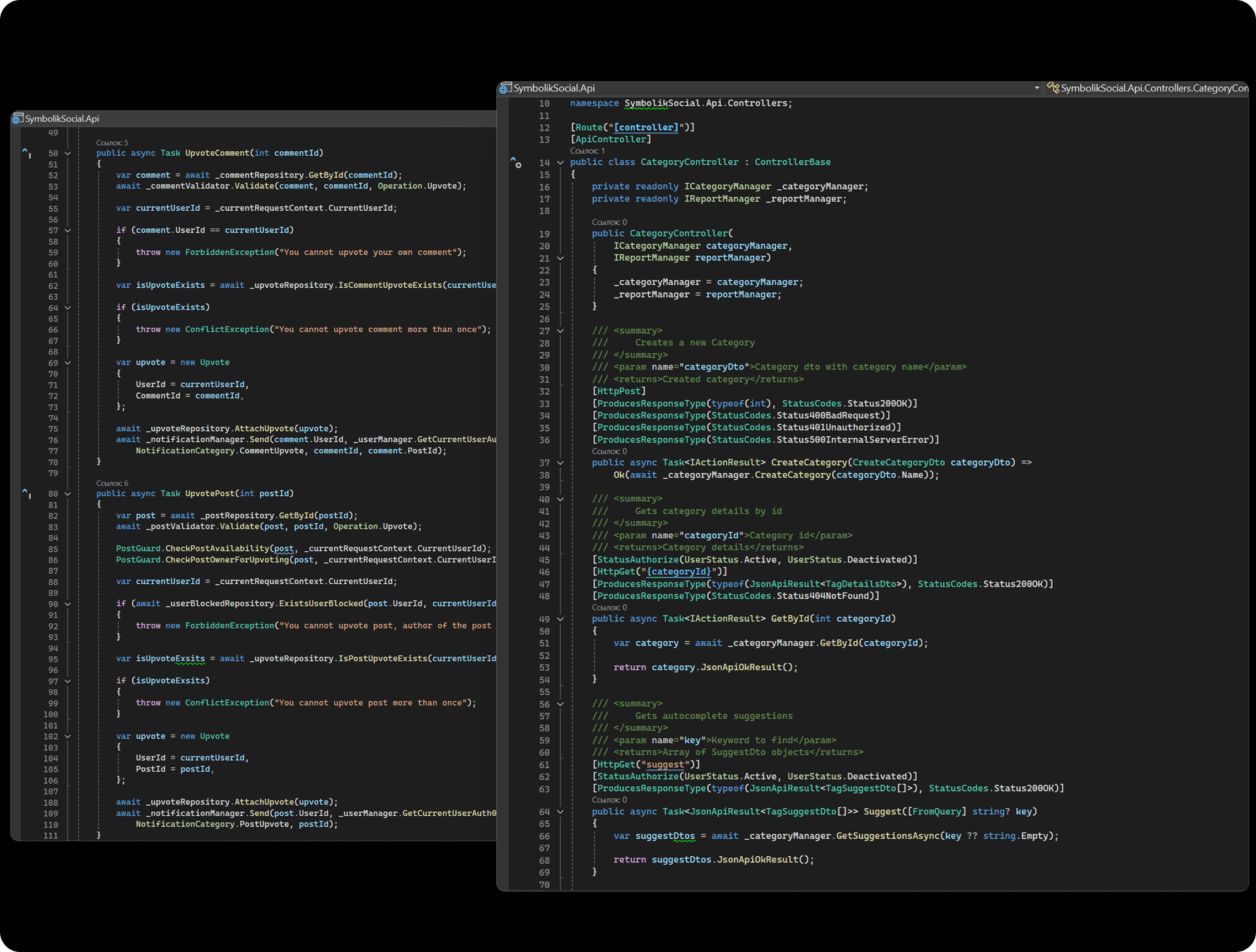Click the margin indicator icon beside line 80
Image resolution: width=1256 pixels, height=952 pixels.
[26, 493]
